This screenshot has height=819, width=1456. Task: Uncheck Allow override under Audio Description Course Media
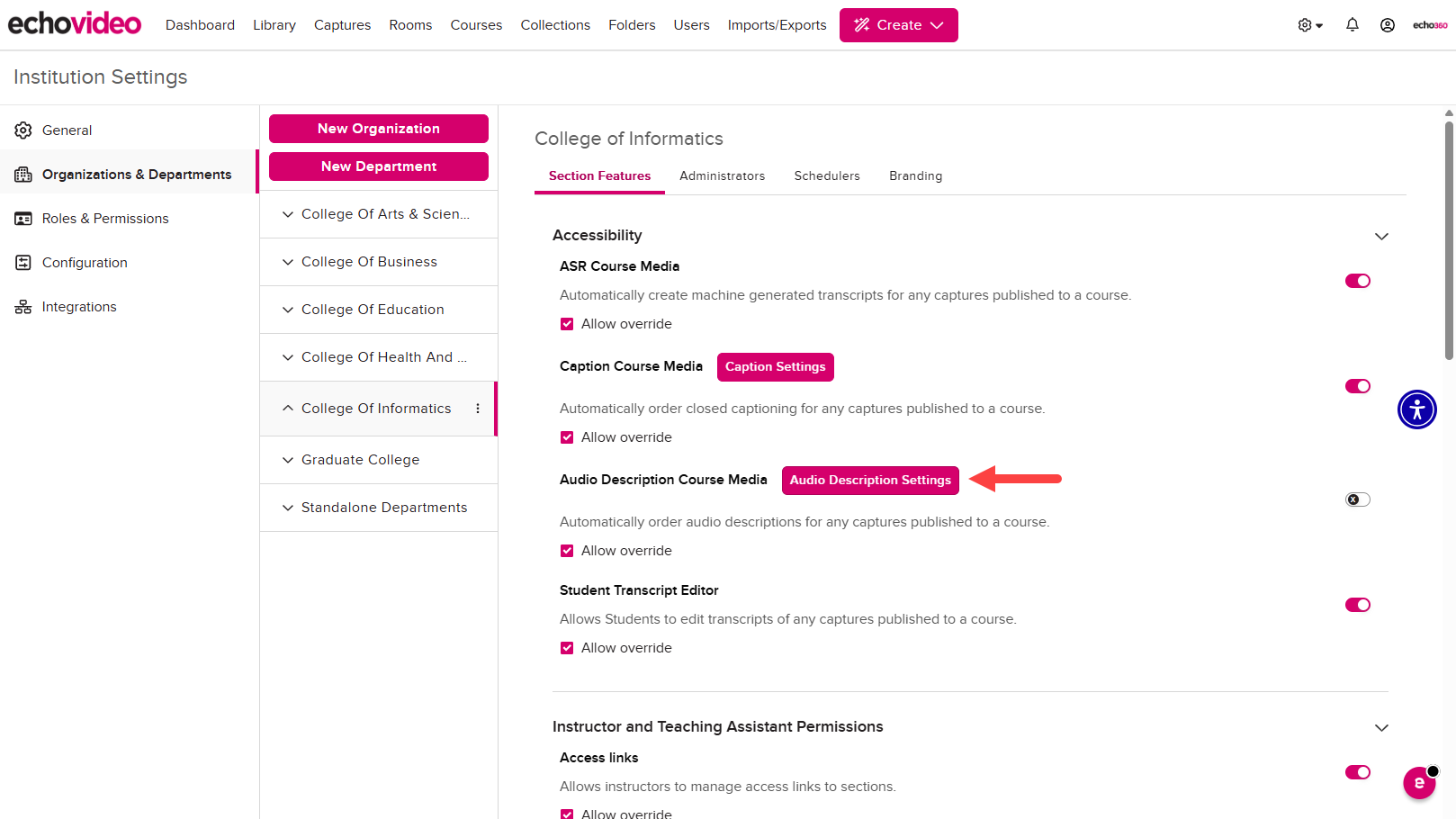coord(567,551)
